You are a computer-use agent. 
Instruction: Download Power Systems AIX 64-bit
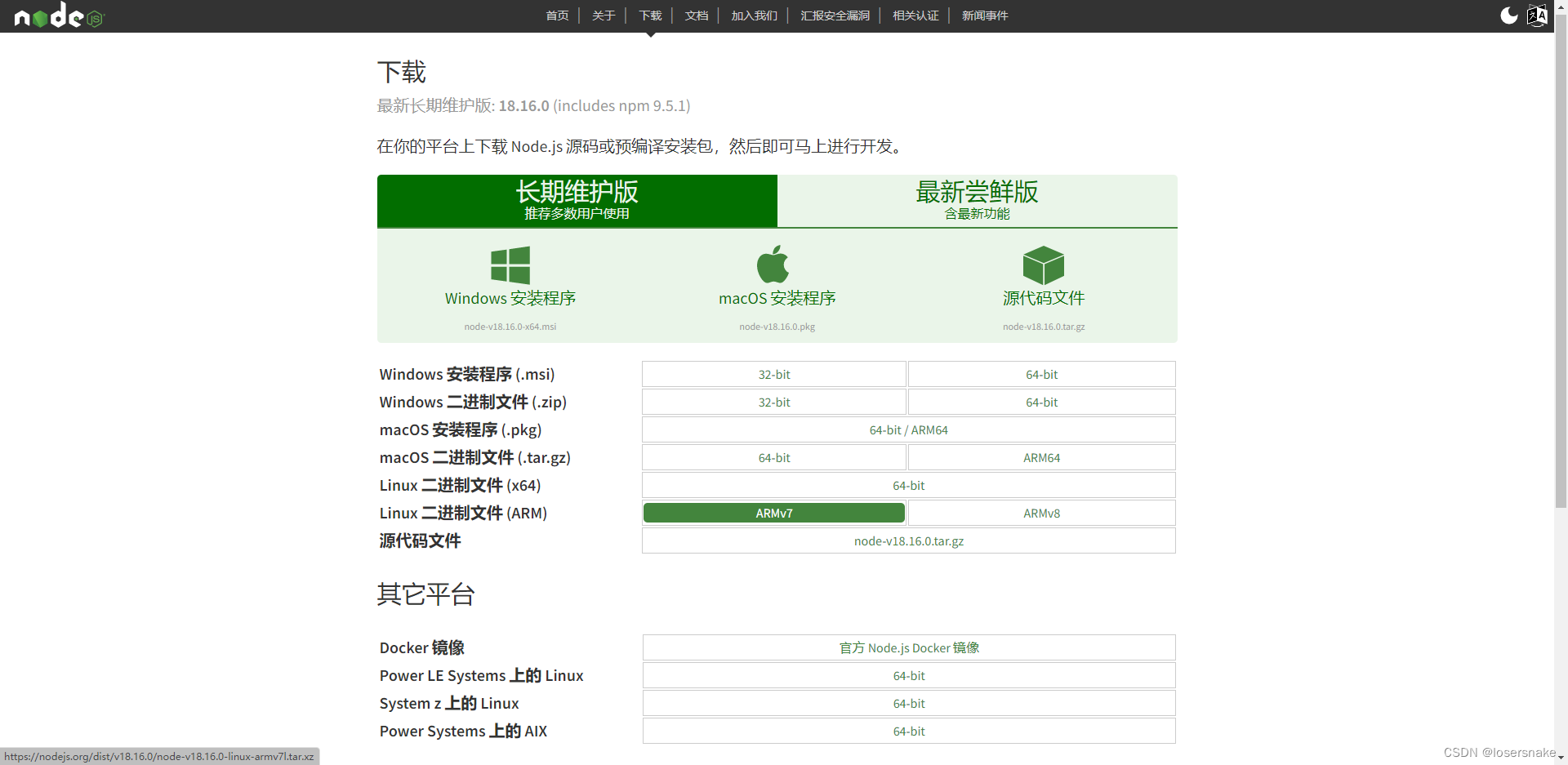(x=909, y=731)
